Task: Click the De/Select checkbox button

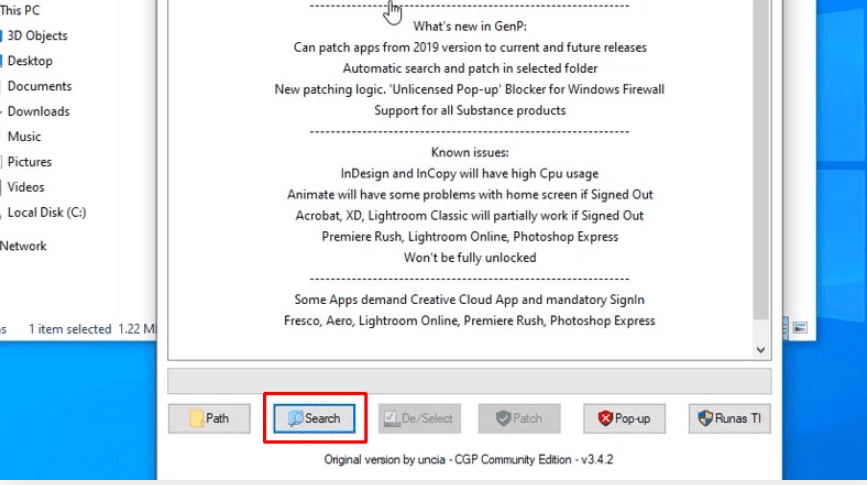Action: click(x=417, y=418)
